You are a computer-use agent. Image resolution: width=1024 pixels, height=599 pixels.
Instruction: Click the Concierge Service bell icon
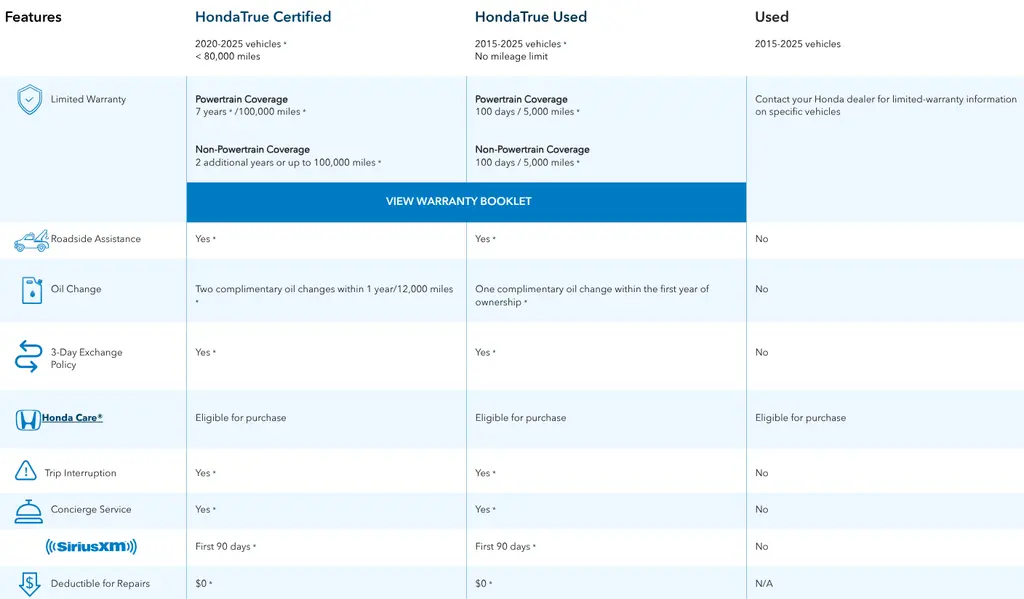point(28,511)
